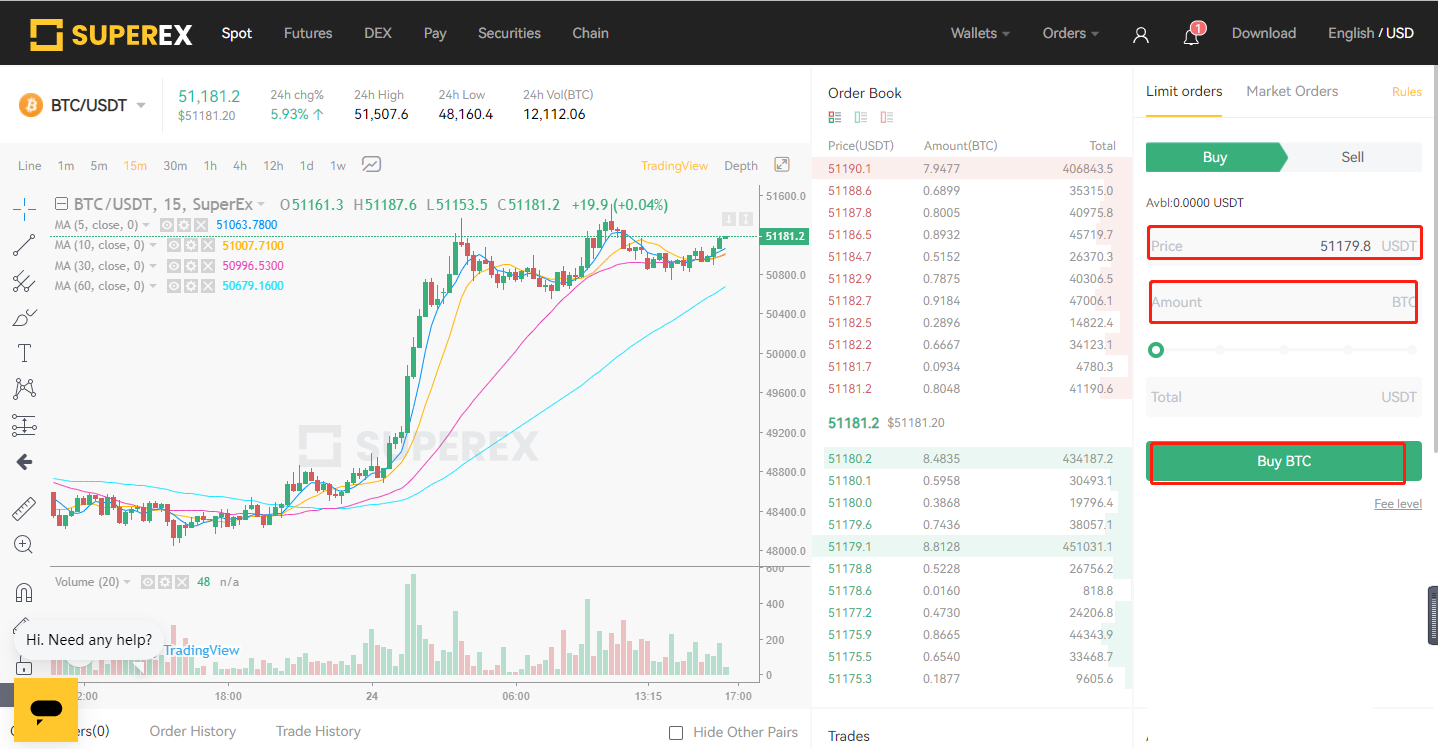Select the brush drawing tool
Viewport: 1438px width, 749px height.
pyautogui.click(x=24, y=317)
